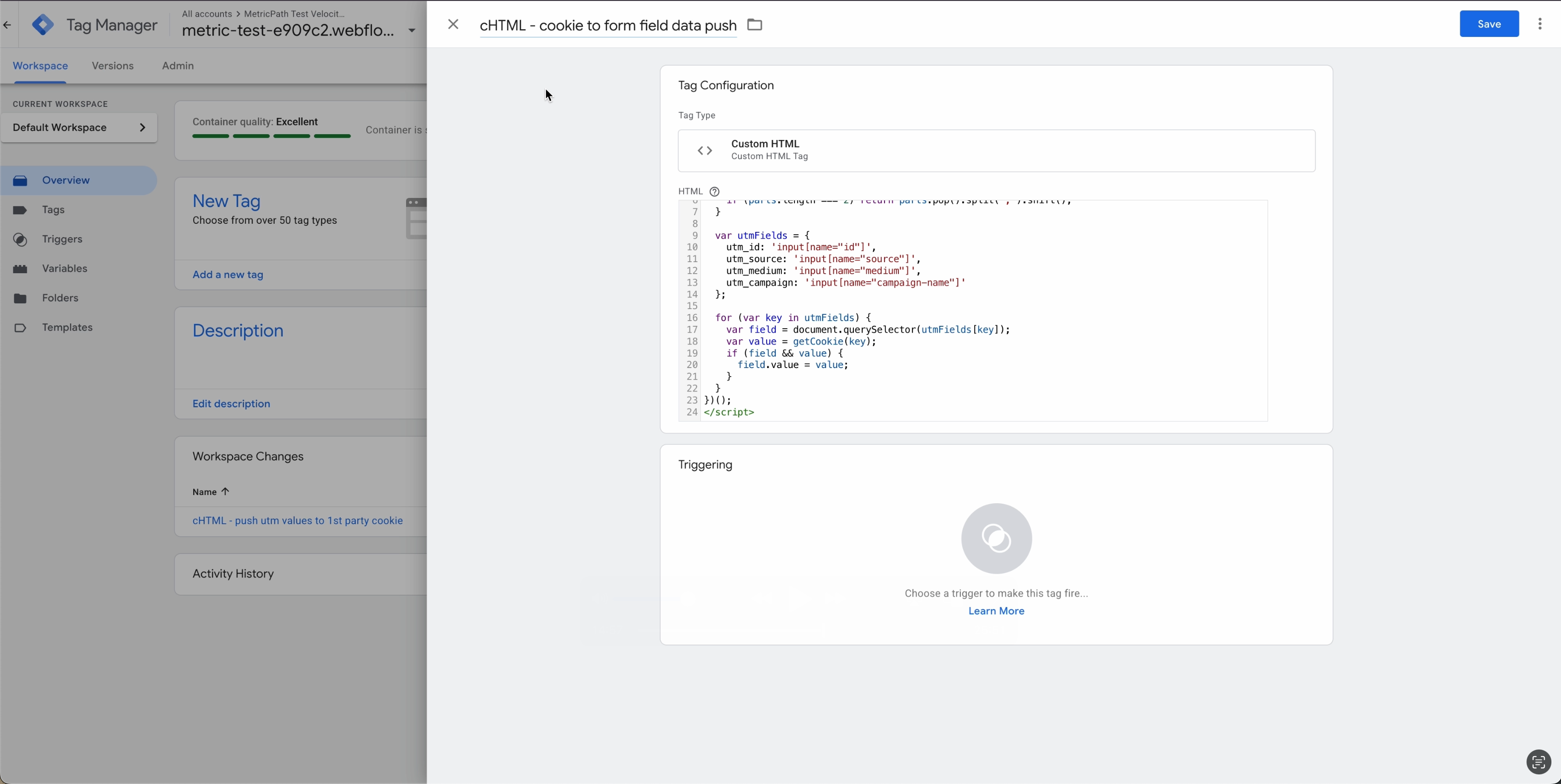This screenshot has height=784, width=1561.
Task: Click the Tag Manager logo
Action: click(43, 25)
